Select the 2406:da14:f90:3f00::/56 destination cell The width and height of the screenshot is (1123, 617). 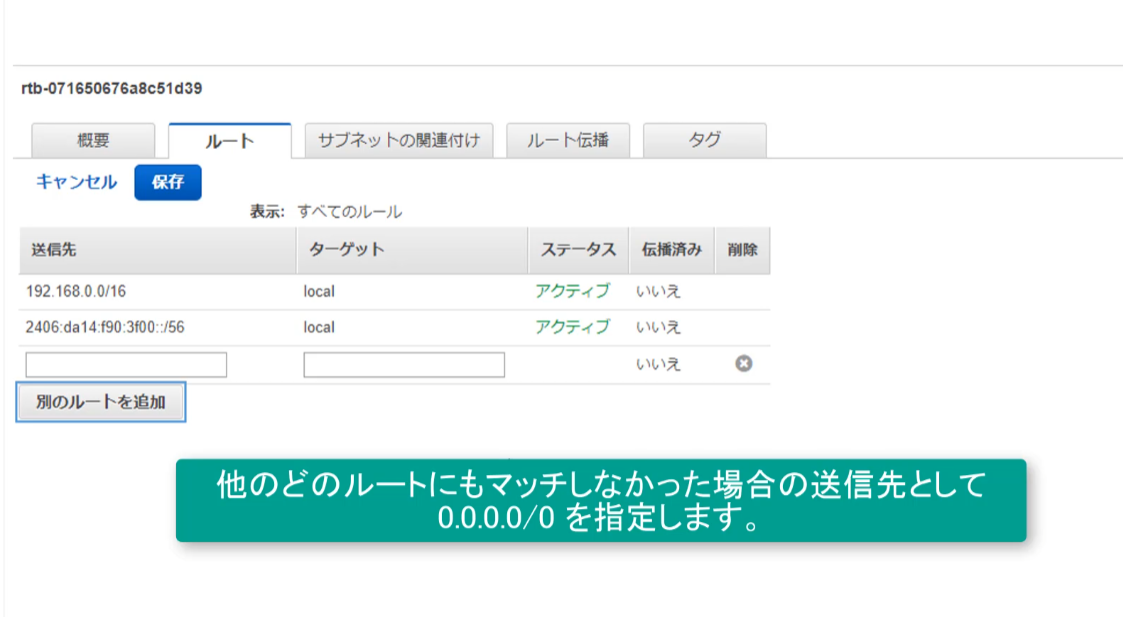tap(105, 327)
